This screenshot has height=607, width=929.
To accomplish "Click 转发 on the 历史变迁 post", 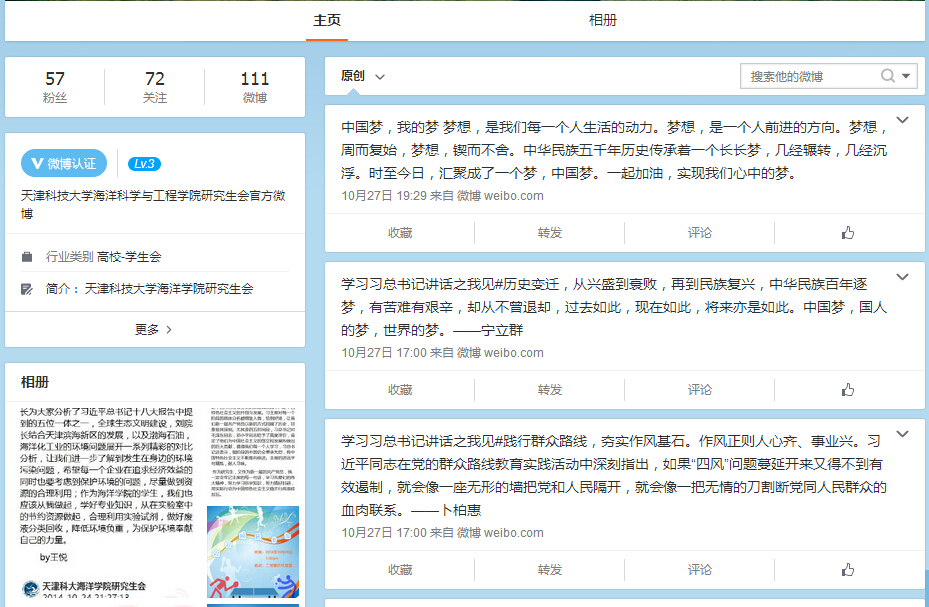I will click(550, 390).
